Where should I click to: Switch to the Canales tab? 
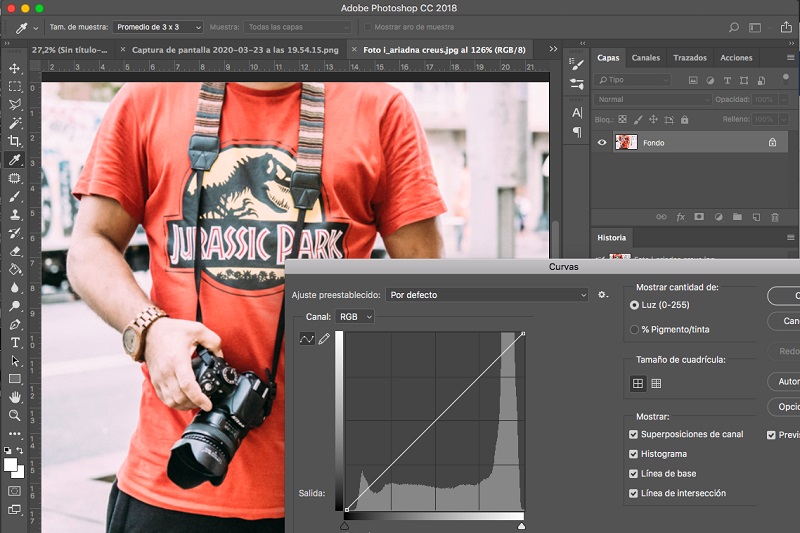[x=645, y=58]
